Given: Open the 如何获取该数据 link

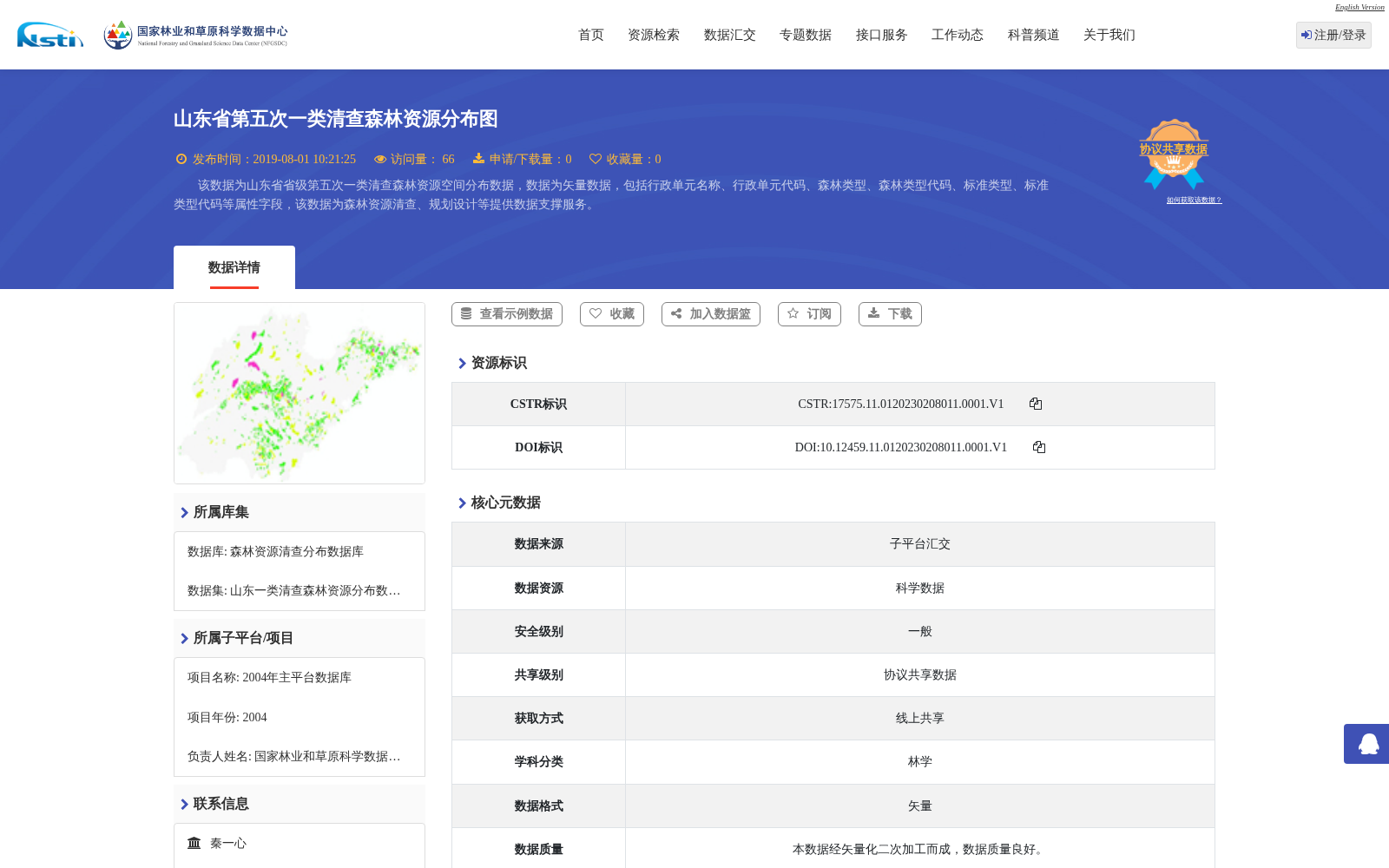Looking at the screenshot, I should point(1194,200).
